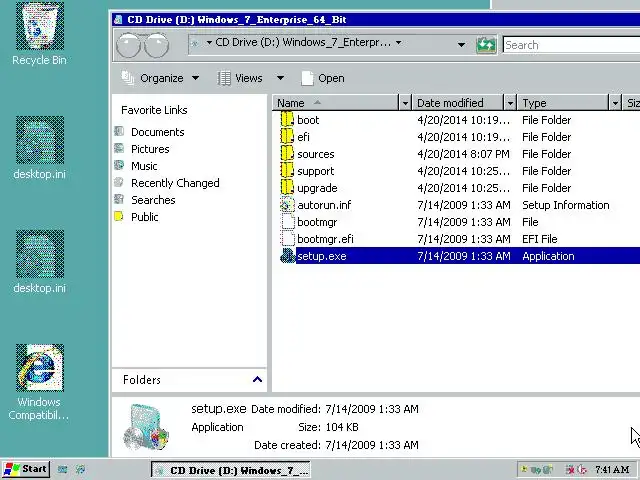640x480 pixels.
Task: Select the autorun.inf file name
Action: [x=324, y=205]
